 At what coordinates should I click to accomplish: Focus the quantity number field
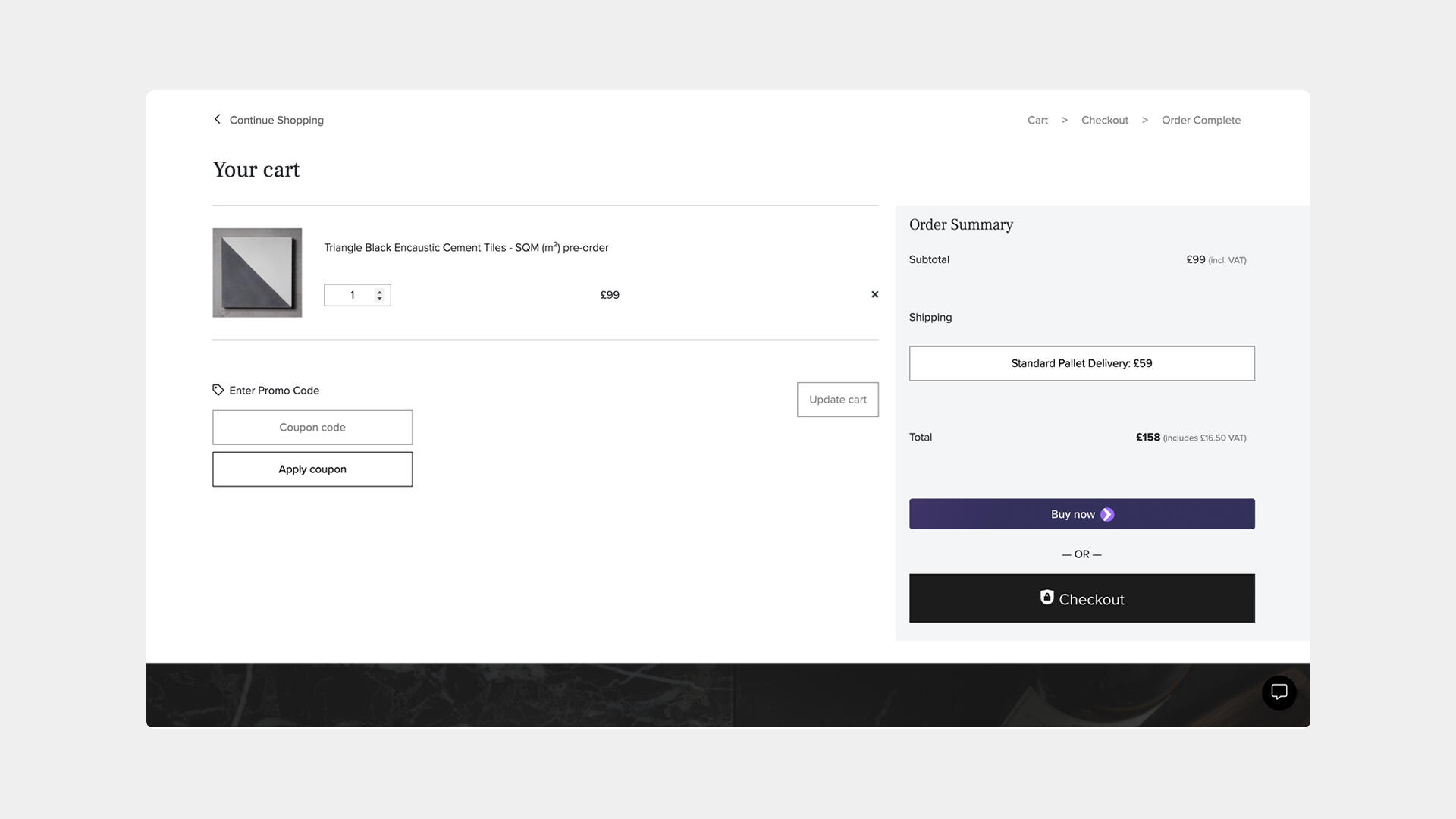click(351, 295)
